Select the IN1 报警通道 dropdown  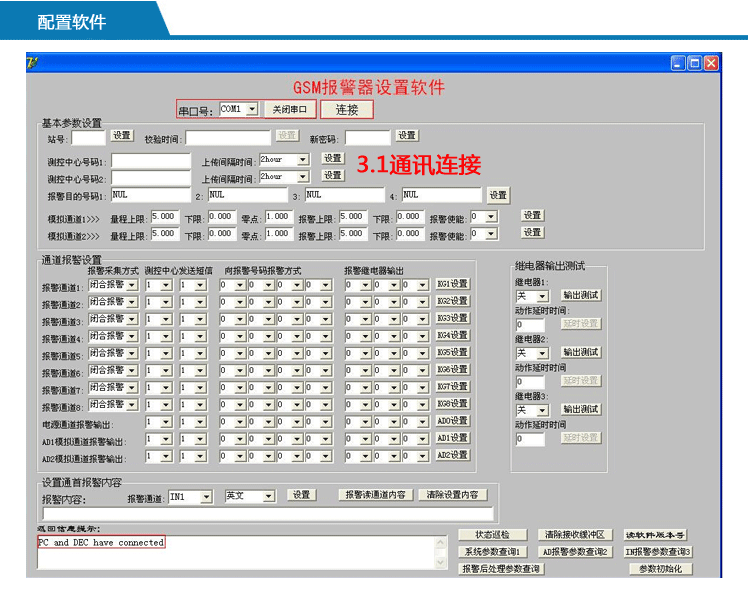click(x=206, y=496)
